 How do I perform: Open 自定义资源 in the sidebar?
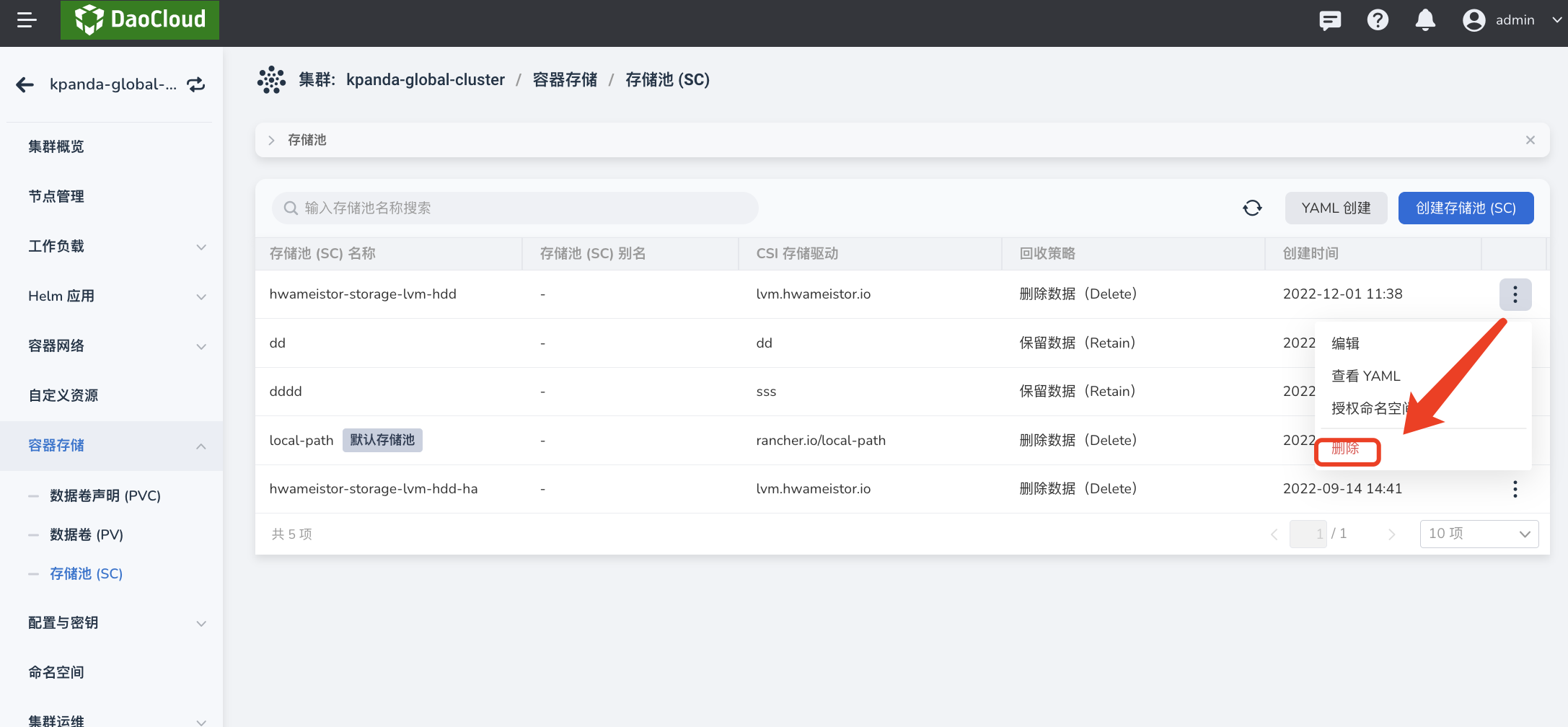(63, 396)
